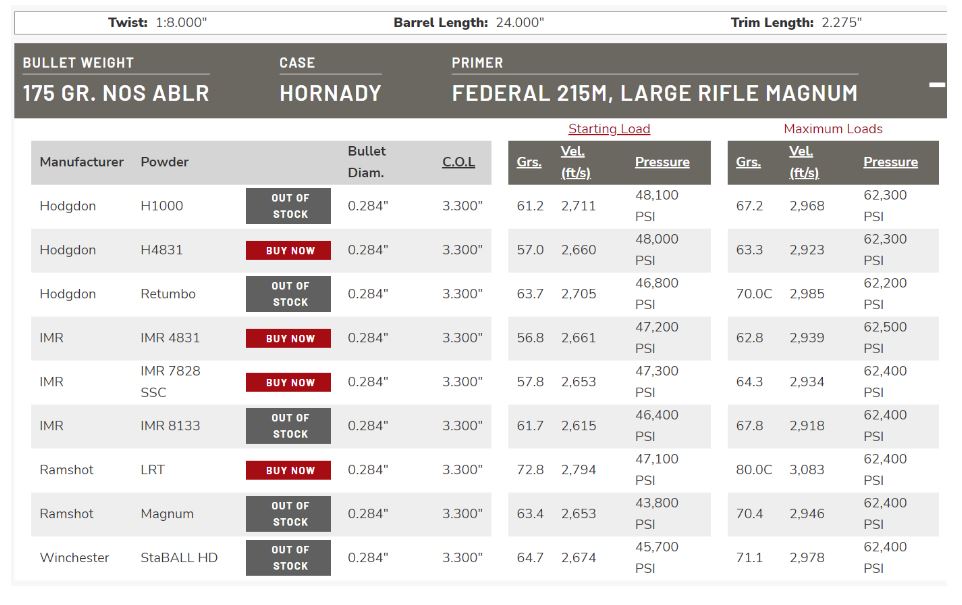Viewport: 962px width, 605px height.
Task: Click Maximum Loads Grs. header link
Action: pos(748,162)
